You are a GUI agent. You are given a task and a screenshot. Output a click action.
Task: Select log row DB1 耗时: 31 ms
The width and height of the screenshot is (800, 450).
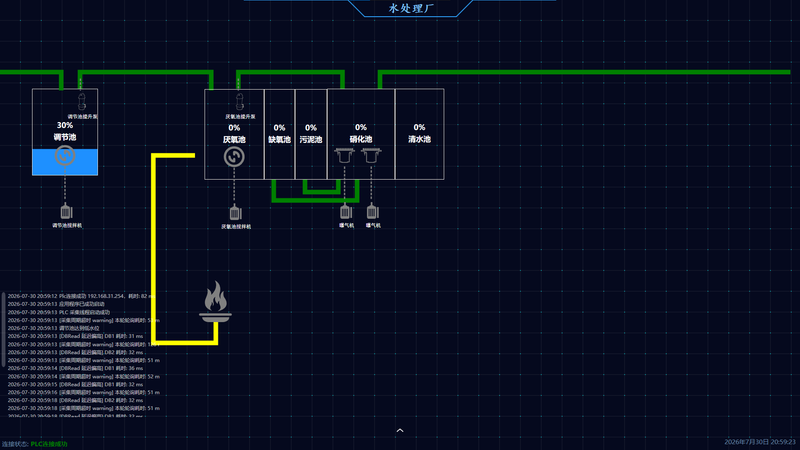(x=75, y=336)
